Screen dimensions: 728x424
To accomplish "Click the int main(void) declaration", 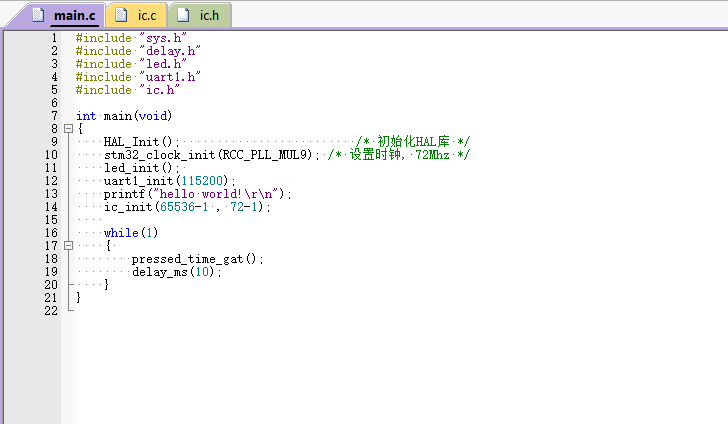I will tap(124, 116).
